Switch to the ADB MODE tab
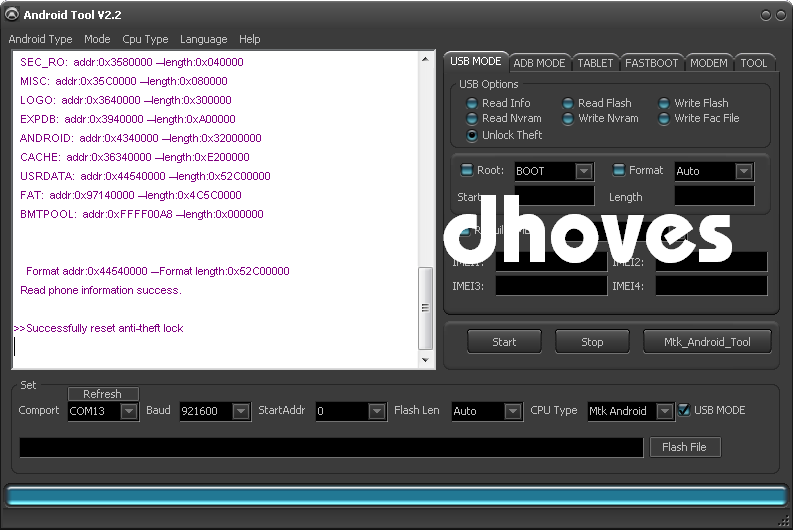The width and height of the screenshot is (793, 530). click(x=539, y=63)
